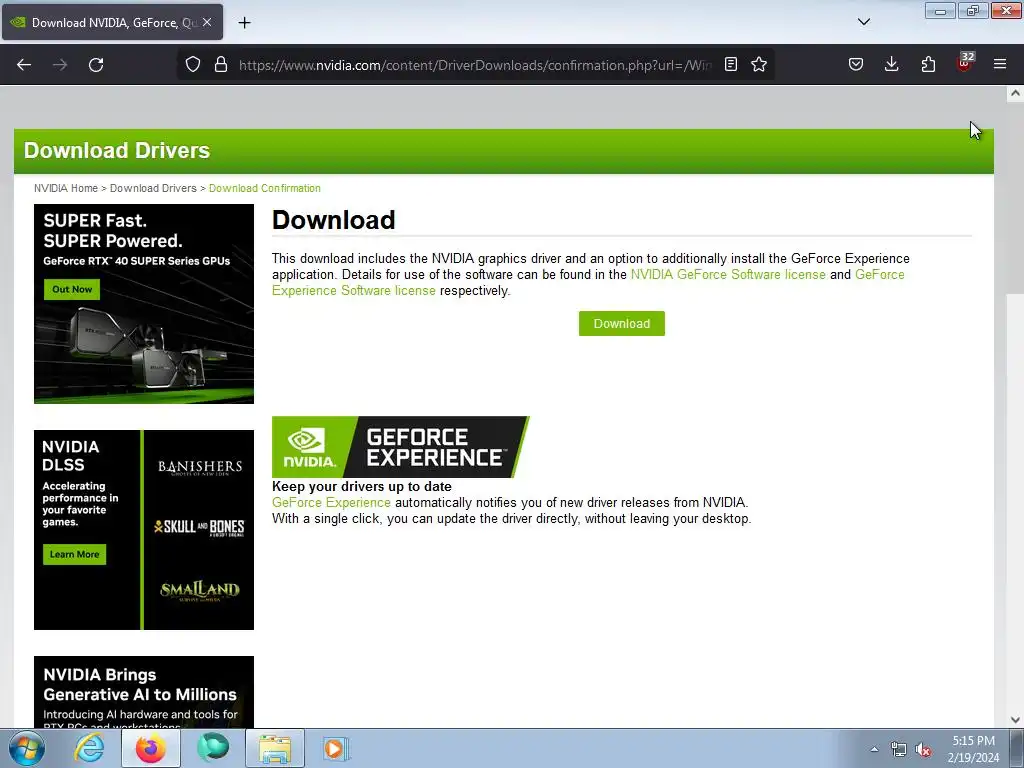Toggle Reader View icon in address bar
Screen dimensions: 1024x768
[x=731, y=64]
